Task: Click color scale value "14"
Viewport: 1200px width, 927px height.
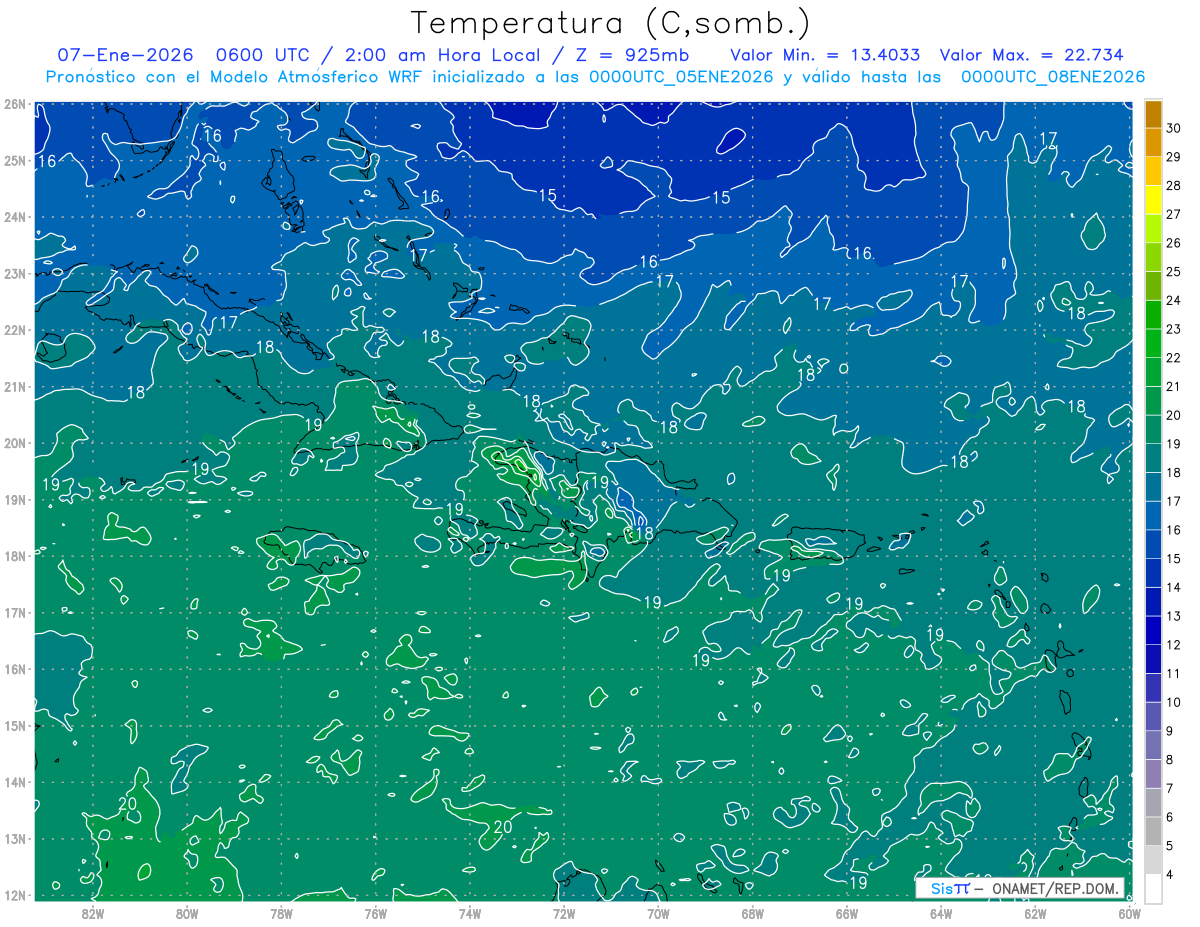Action: pos(1174,588)
